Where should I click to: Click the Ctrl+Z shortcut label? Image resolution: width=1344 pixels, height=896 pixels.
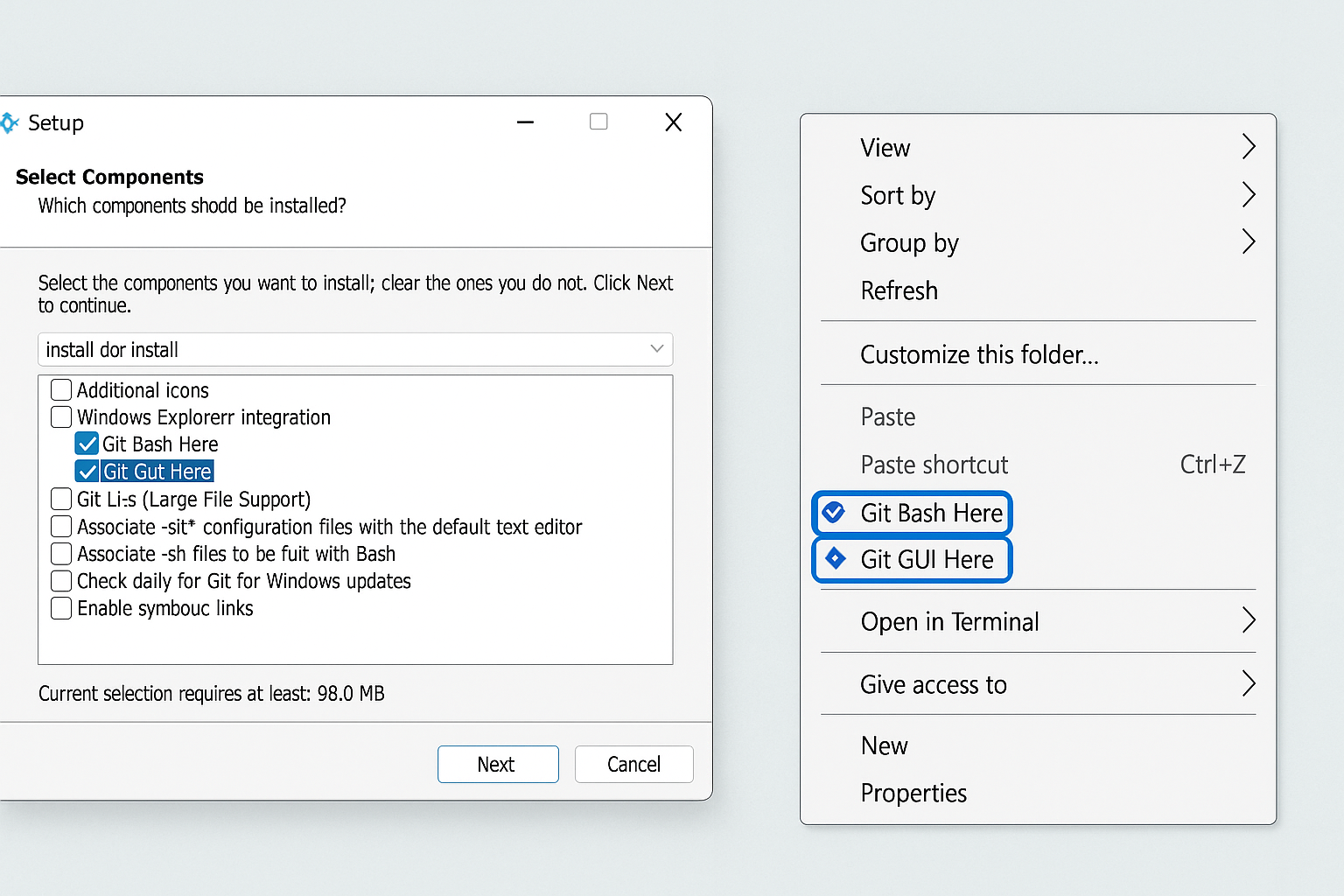coord(1213,464)
